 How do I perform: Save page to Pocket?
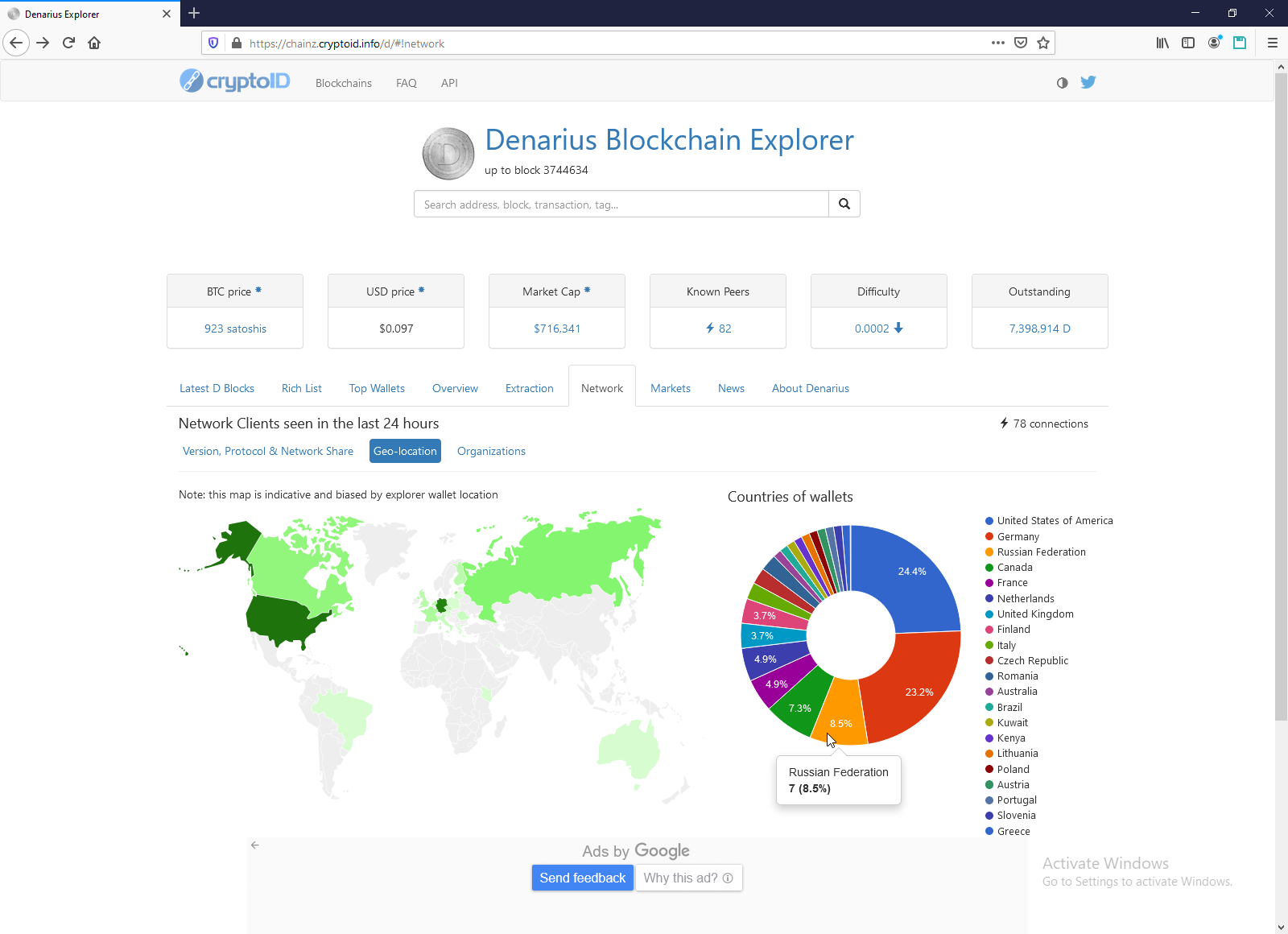point(1021,43)
